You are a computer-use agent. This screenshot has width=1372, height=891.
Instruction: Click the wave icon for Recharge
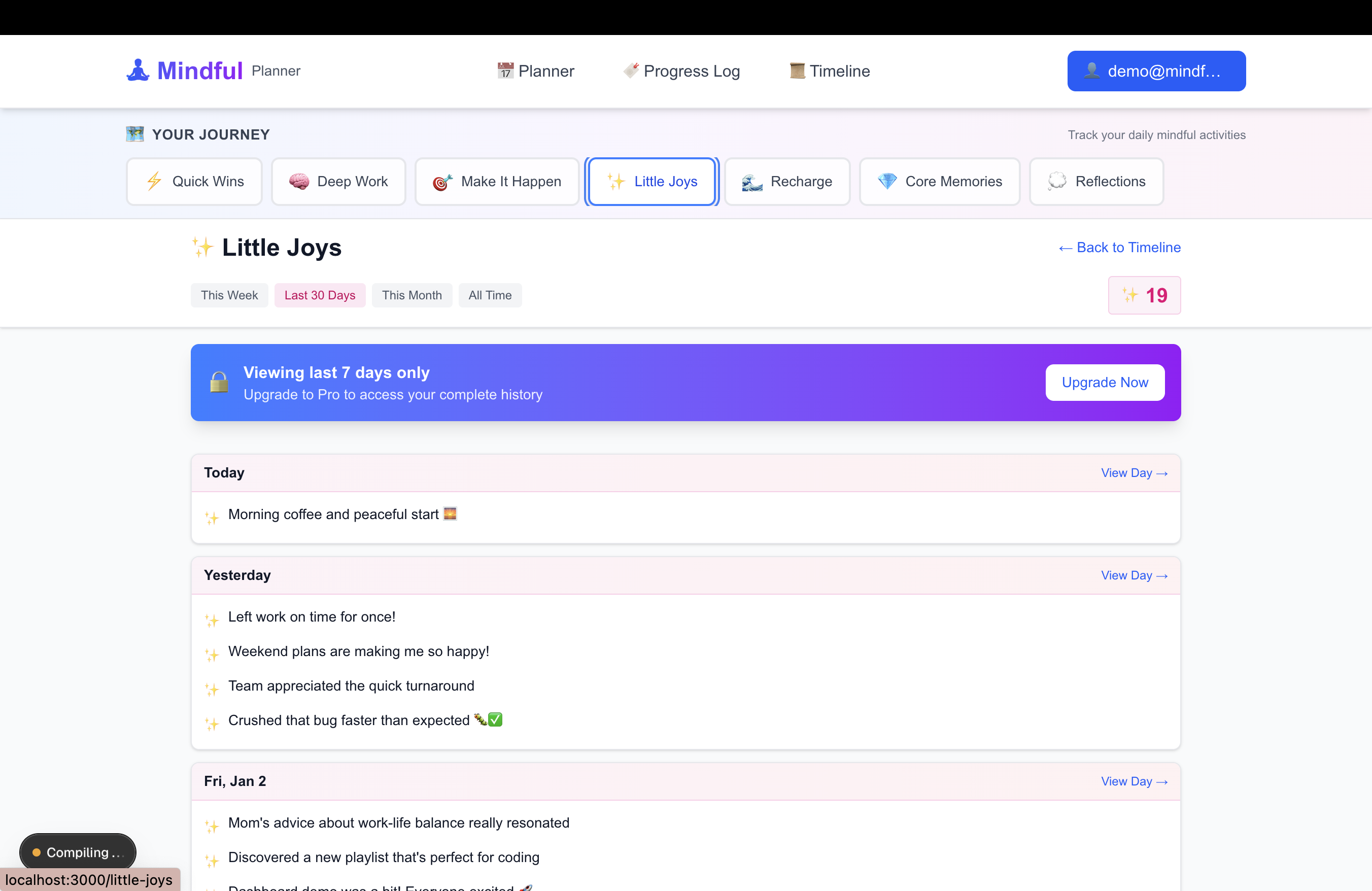pos(752,182)
